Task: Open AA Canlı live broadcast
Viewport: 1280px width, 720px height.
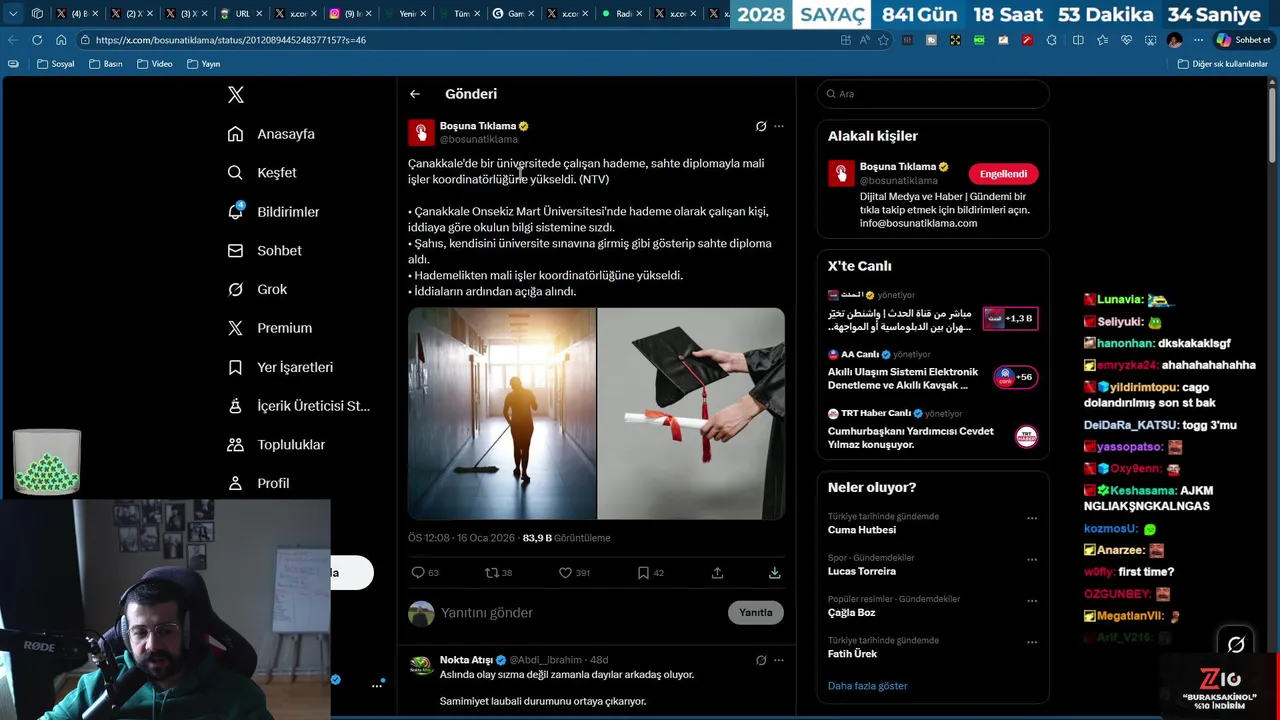Action: (x=933, y=372)
